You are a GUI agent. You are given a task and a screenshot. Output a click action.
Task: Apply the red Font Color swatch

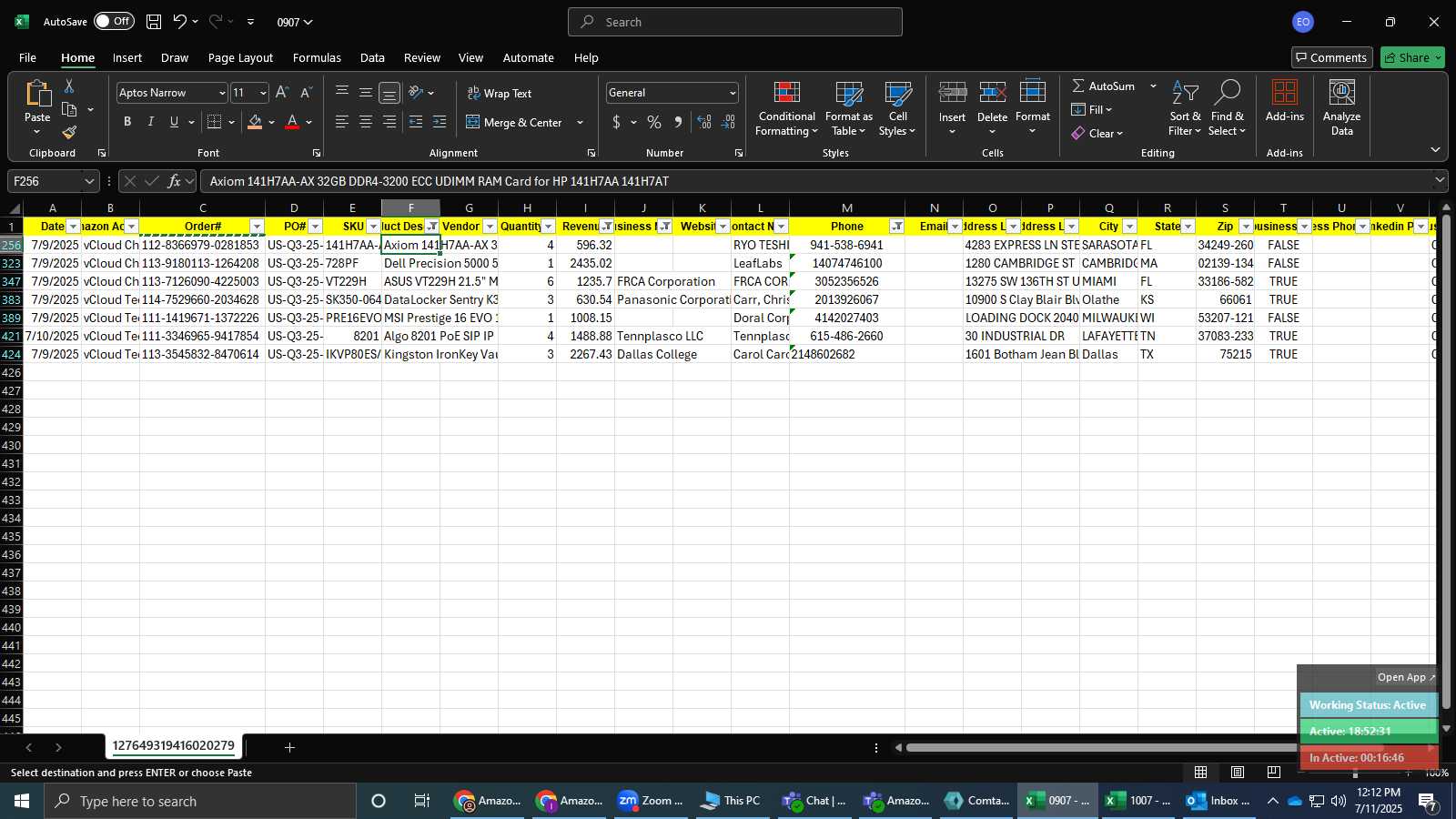coord(292,122)
